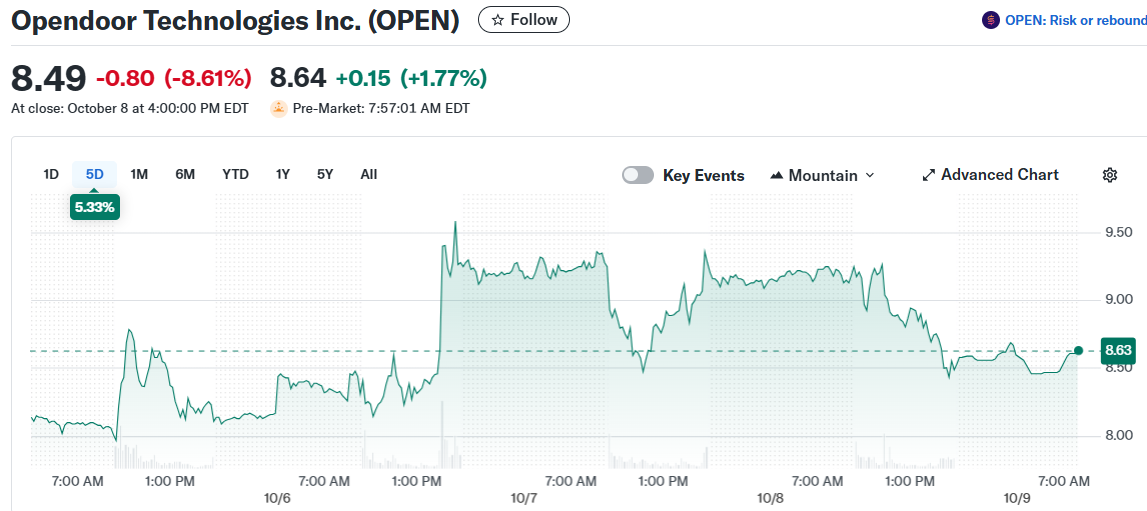Click the Advanced Chart expand arrows icon
Screen dimensions: 1147x511
(928, 175)
